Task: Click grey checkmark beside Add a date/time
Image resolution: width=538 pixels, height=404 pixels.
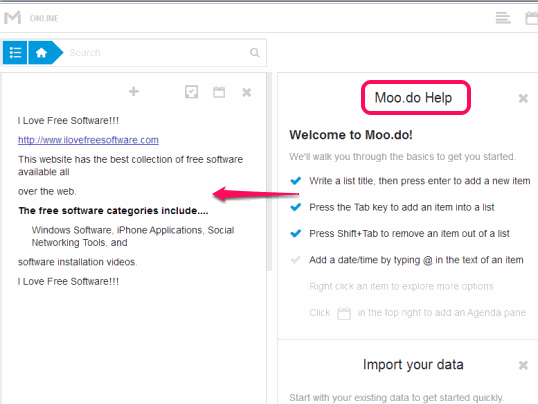Action: tap(295, 260)
